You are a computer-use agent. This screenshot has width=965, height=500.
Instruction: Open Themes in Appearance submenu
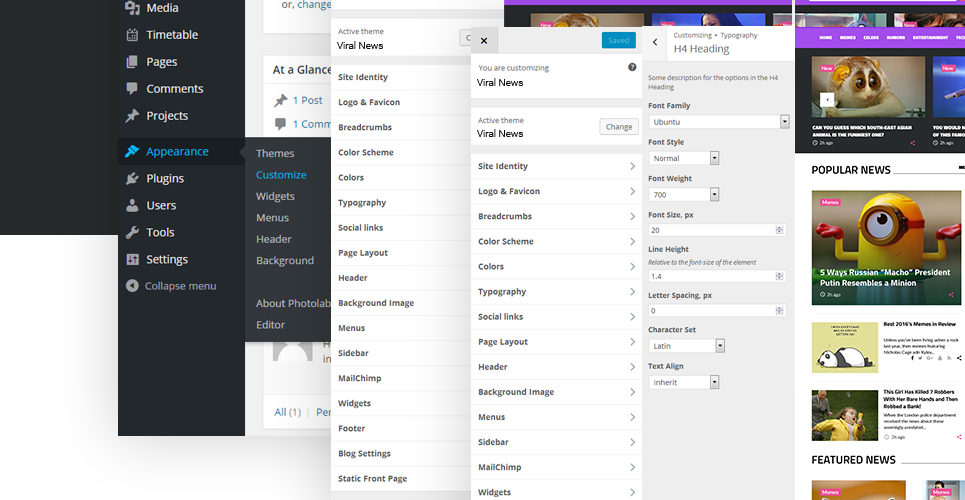275,153
